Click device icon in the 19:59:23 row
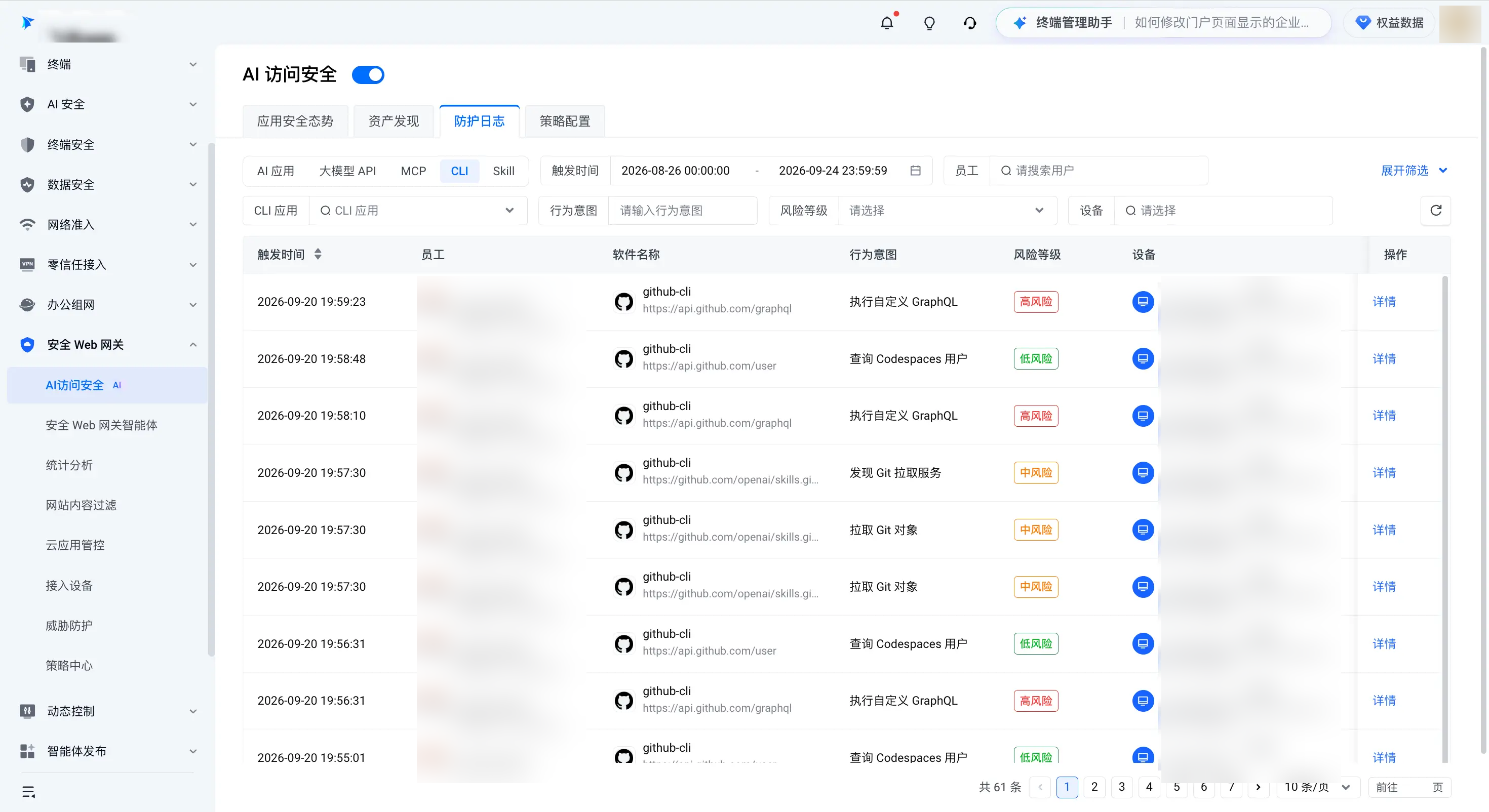The height and width of the screenshot is (812, 1489). point(1142,302)
